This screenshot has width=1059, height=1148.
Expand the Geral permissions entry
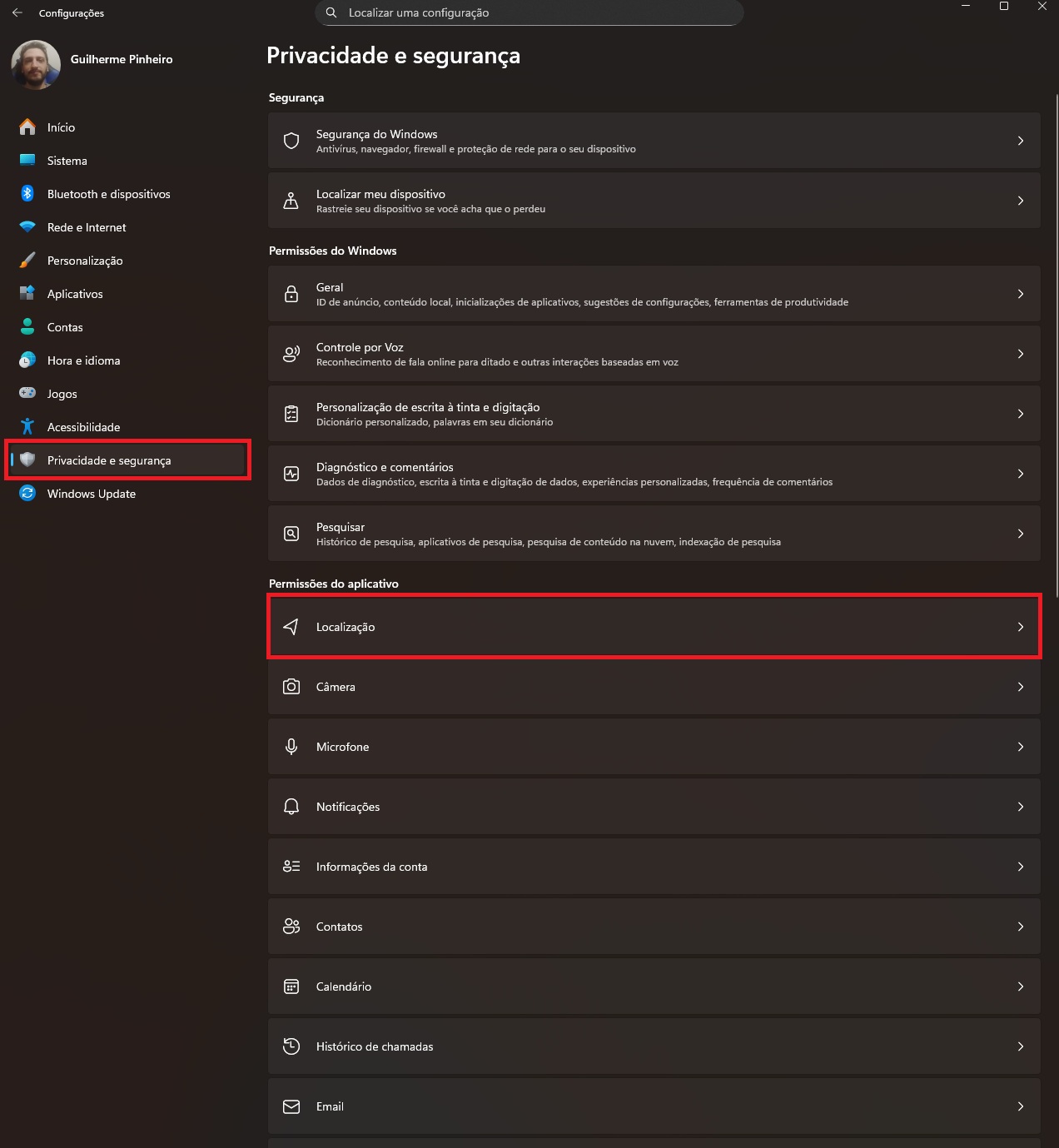[654, 293]
